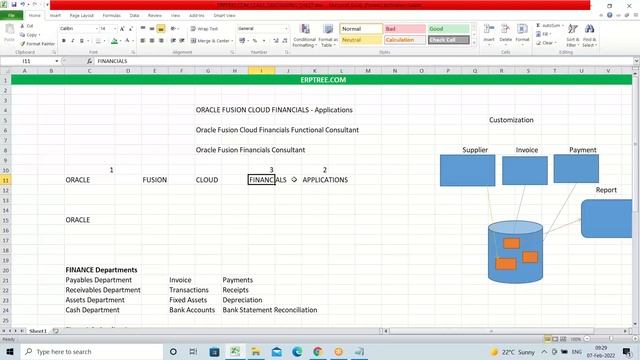Switch to the Formulas tab
The height and width of the screenshot is (360, 640).
pos(111,16)
